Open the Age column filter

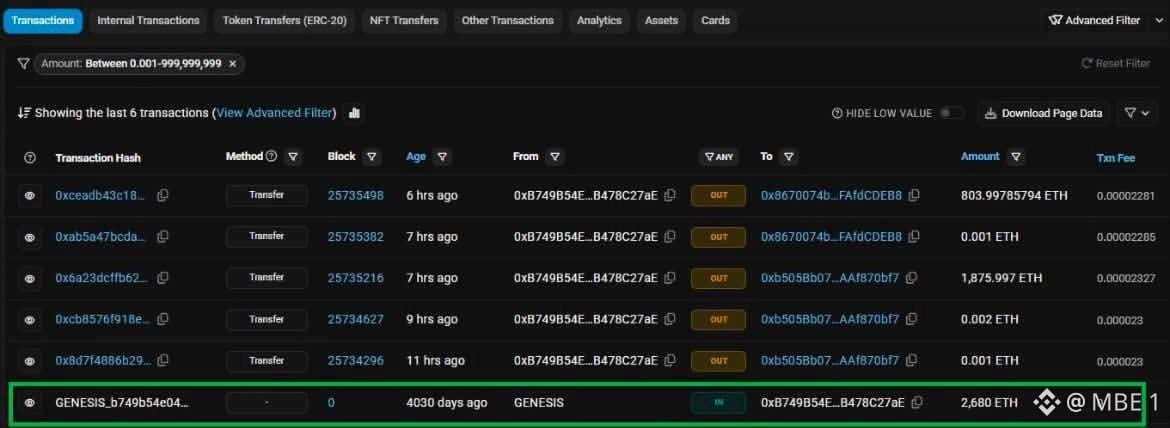(x=442, y=157)
